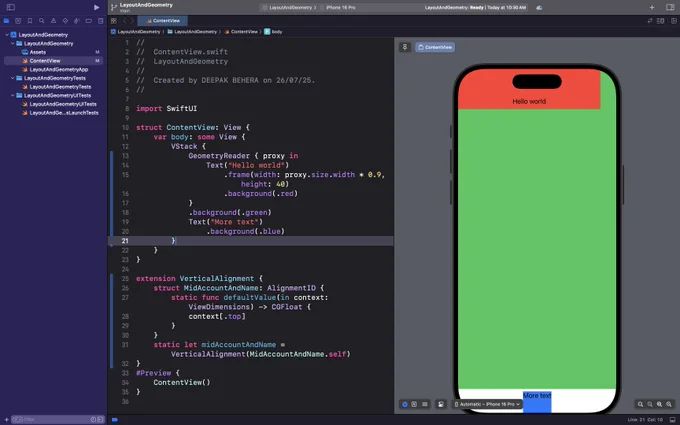Viewport: 680px width, 425px height.
Task: Toggle the navigator sidebar visibility
Action: 11,7
